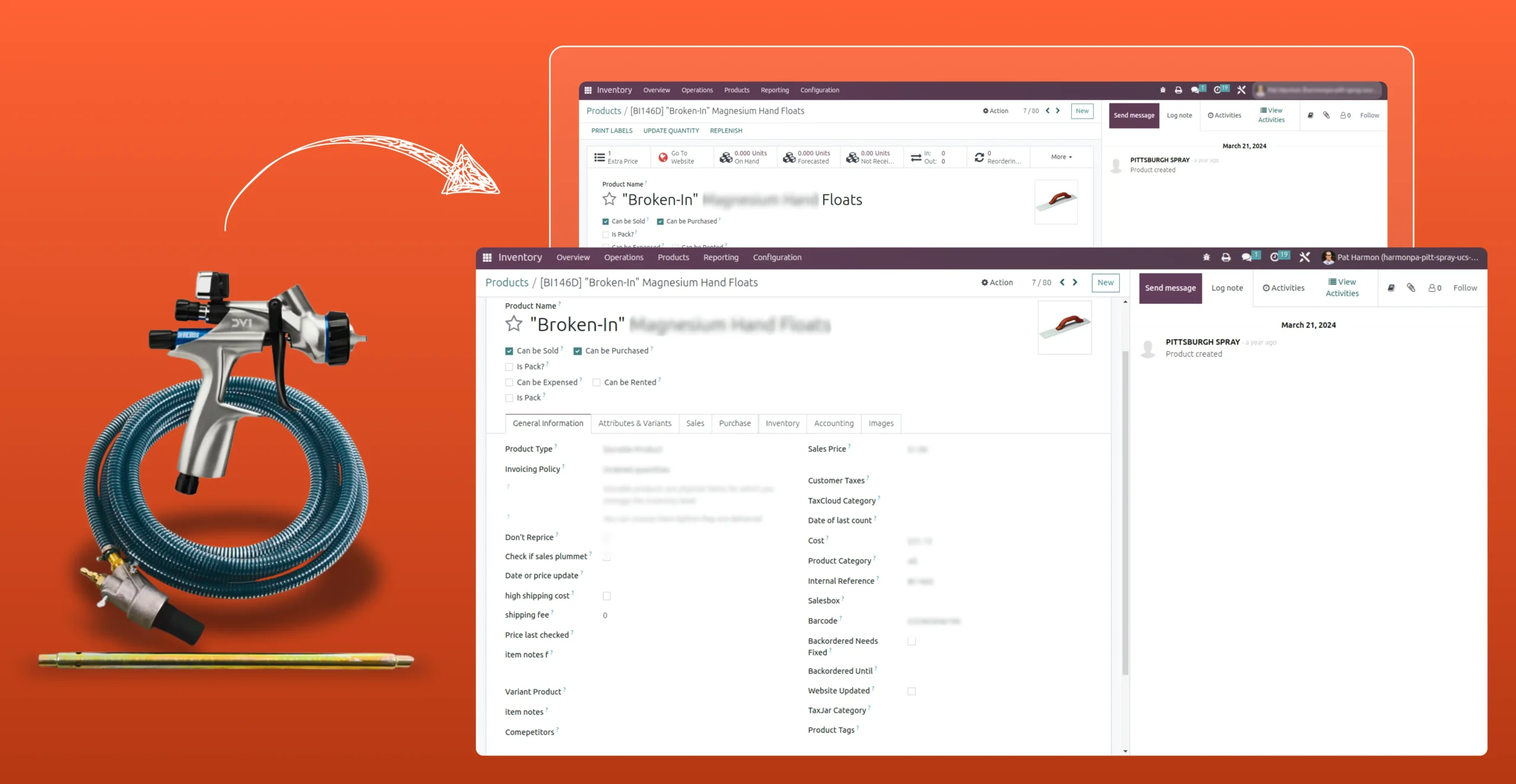Go to next record arrow in front window

tap(1075, 282)
